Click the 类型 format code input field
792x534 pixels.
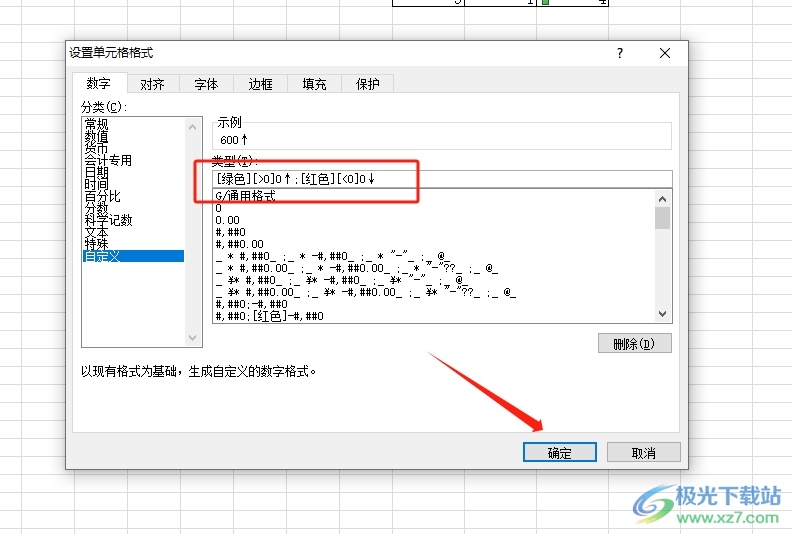tap(440, 178)
